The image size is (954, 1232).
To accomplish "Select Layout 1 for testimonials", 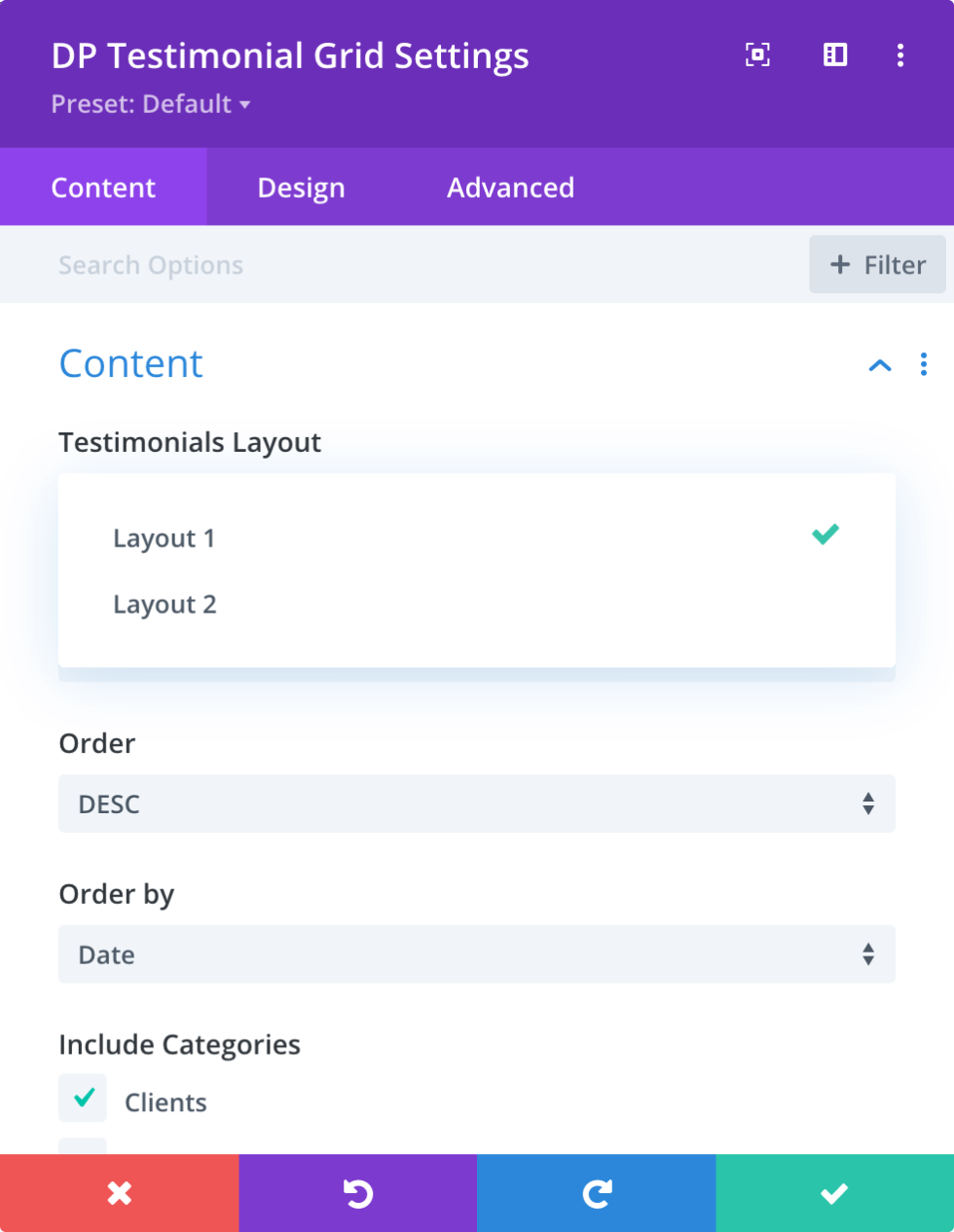I will point(165,538).
